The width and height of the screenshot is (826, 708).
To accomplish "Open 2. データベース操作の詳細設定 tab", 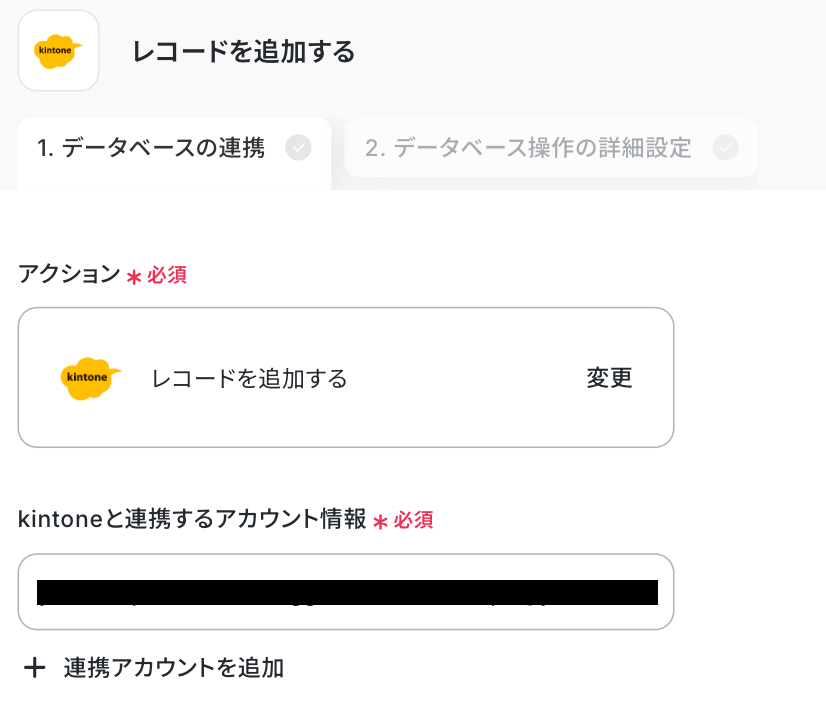I will tap(528, 149).
